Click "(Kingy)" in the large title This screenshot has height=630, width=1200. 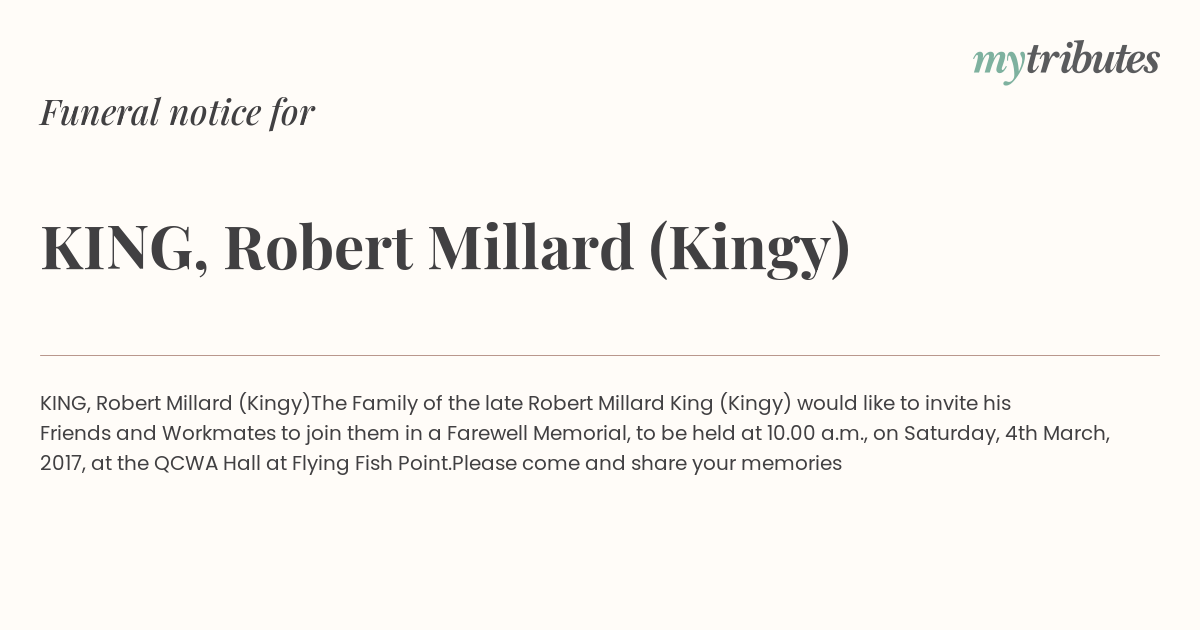pos(750,250)
